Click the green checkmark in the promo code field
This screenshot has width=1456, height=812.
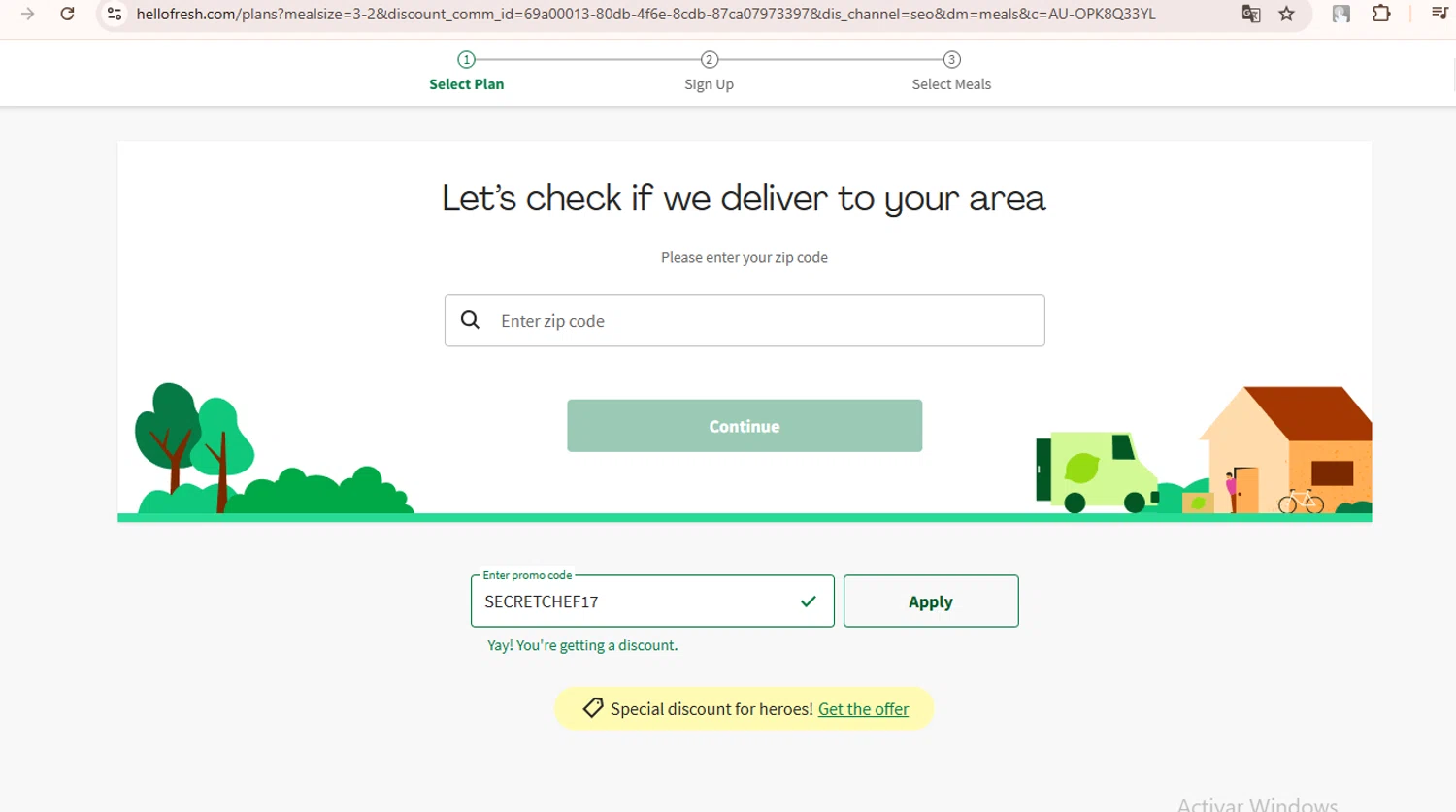point(808,601)
